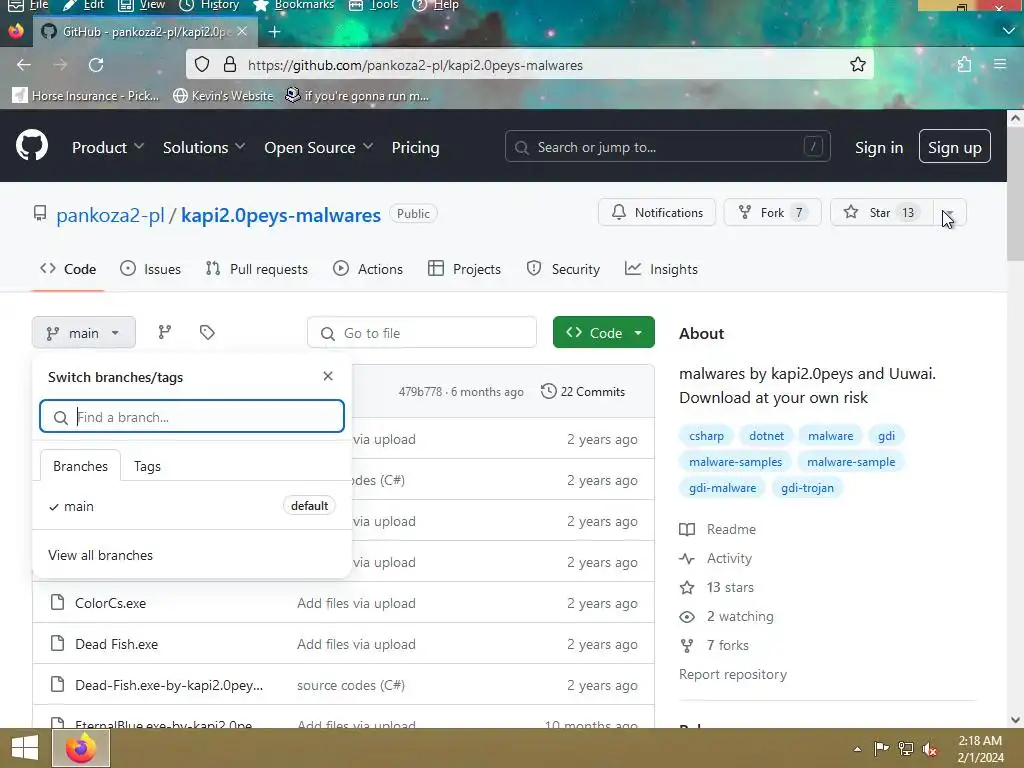The height and width of the screenshot is (768, 1024).
Task: Open a new tab with the plus icon
Action: click(274, 31)
